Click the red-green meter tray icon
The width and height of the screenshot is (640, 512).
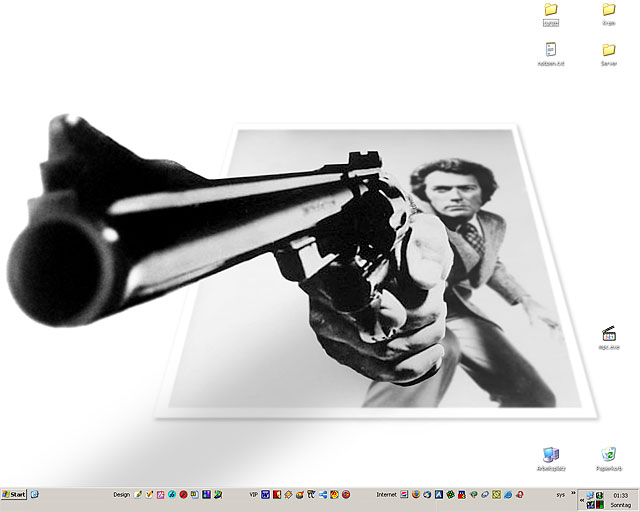coord(600,505)
